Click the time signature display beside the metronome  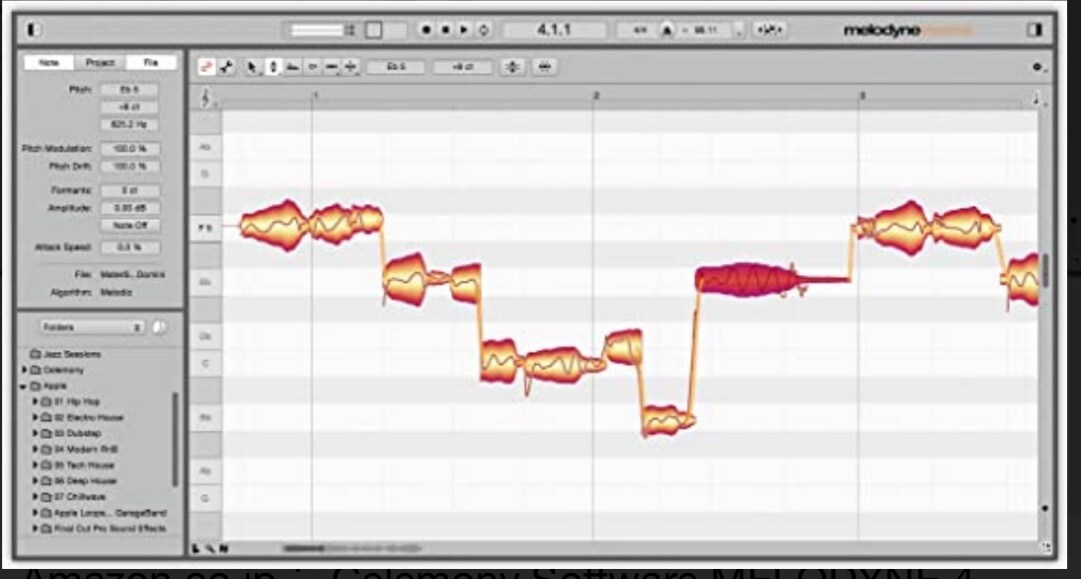click(640, 31)
